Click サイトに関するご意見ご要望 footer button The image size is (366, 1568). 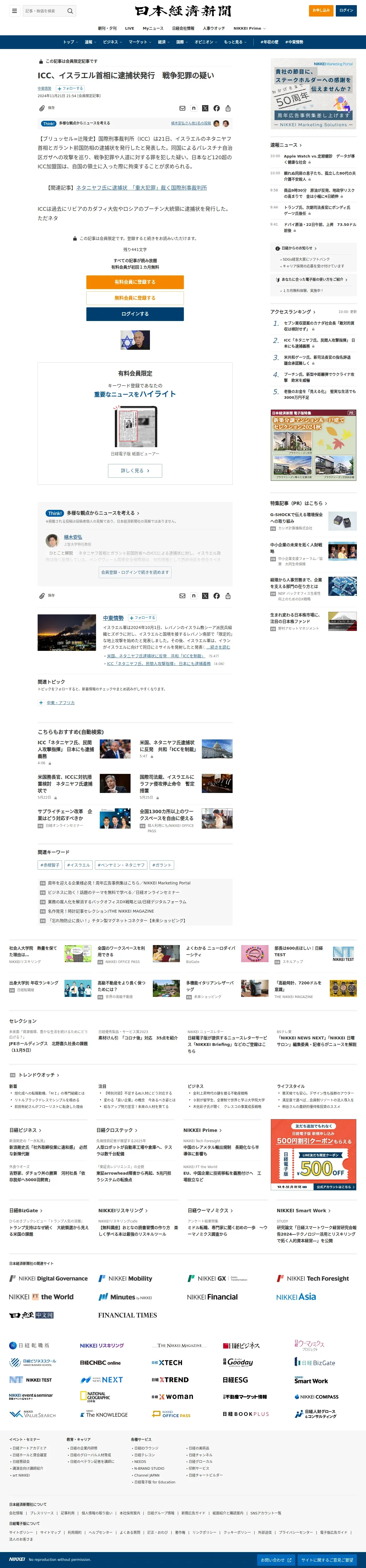pyautogui.click(x=327, y=1559)
